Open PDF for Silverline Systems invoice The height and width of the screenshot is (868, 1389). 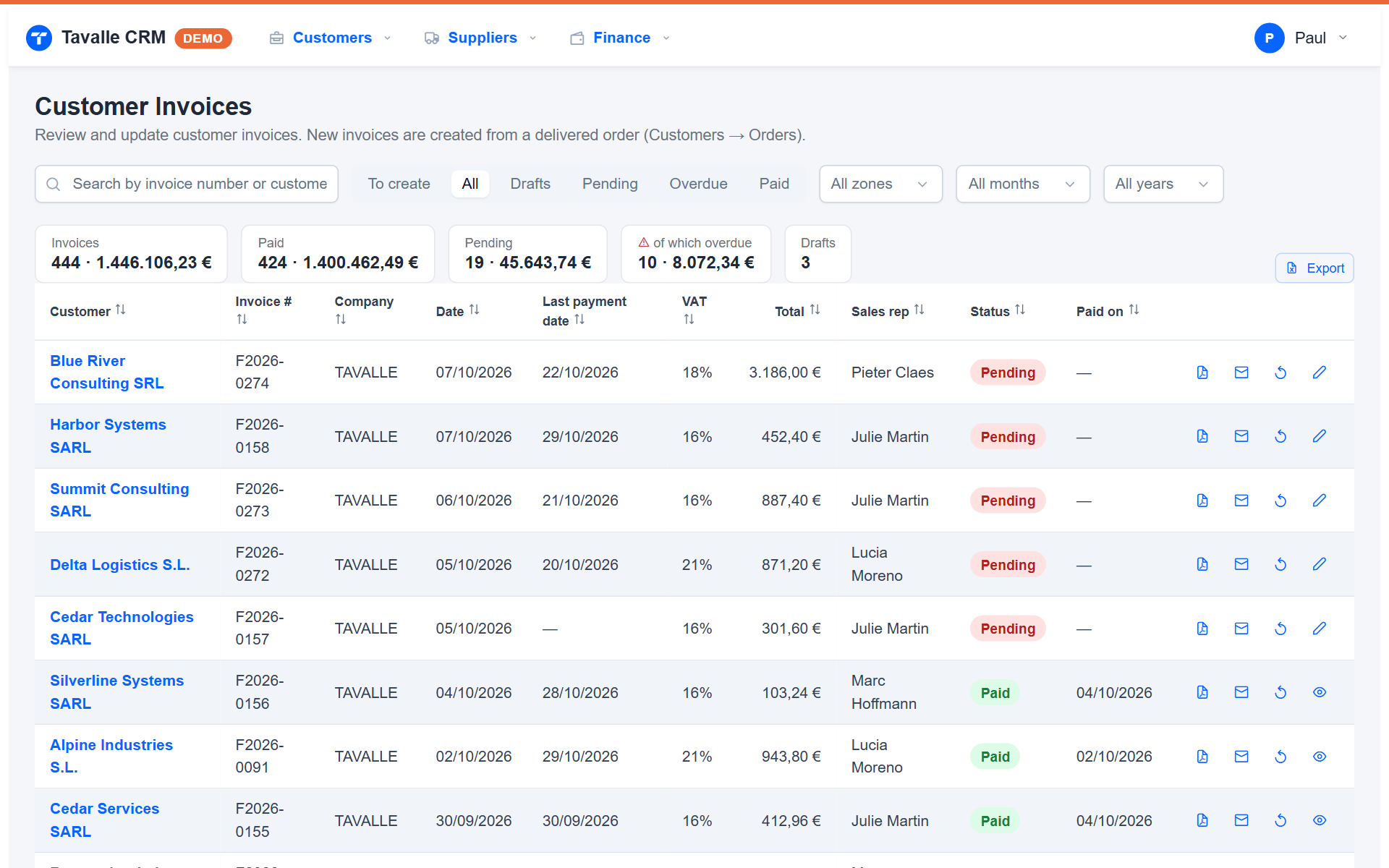(x=1202, y=692)
